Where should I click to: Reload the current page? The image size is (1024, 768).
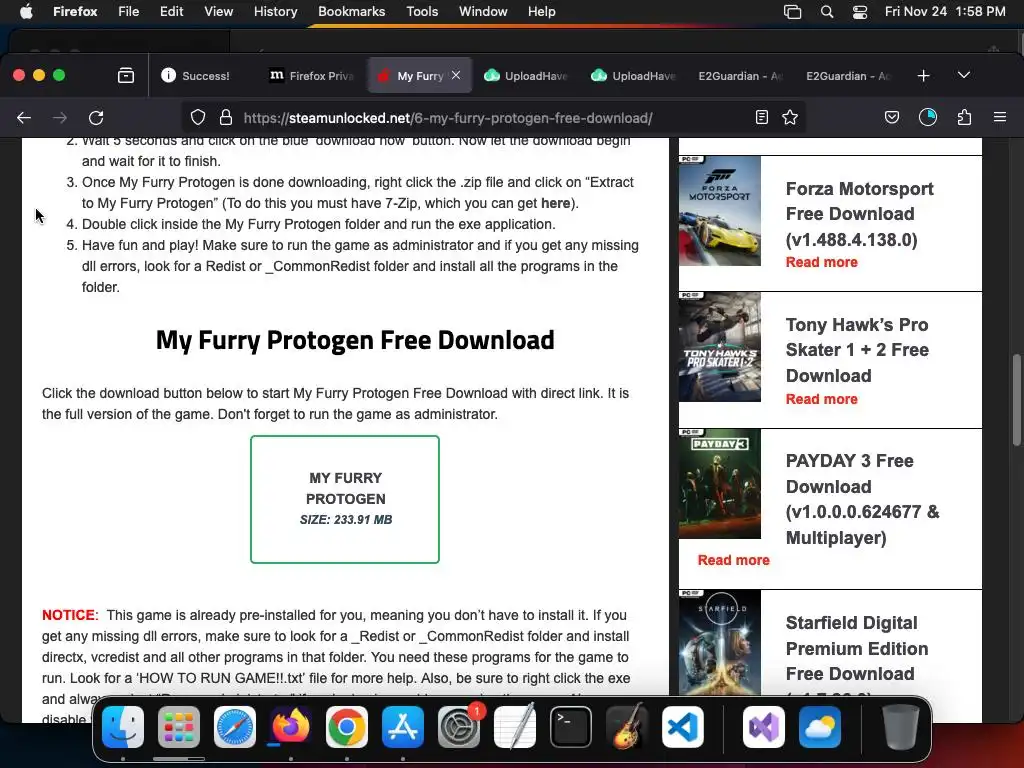pyautogui.click(x=96, y=118)
